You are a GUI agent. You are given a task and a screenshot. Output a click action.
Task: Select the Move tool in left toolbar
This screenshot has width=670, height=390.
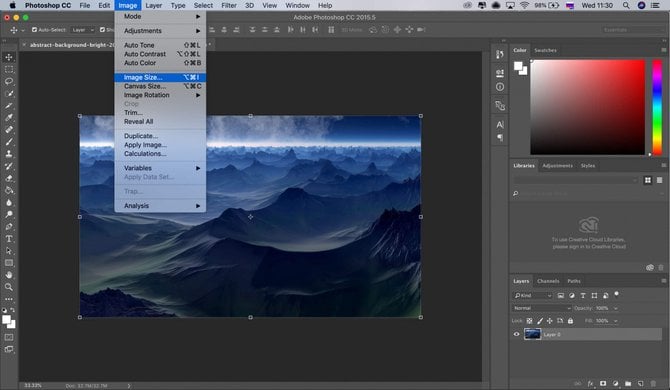pos(9,57)
